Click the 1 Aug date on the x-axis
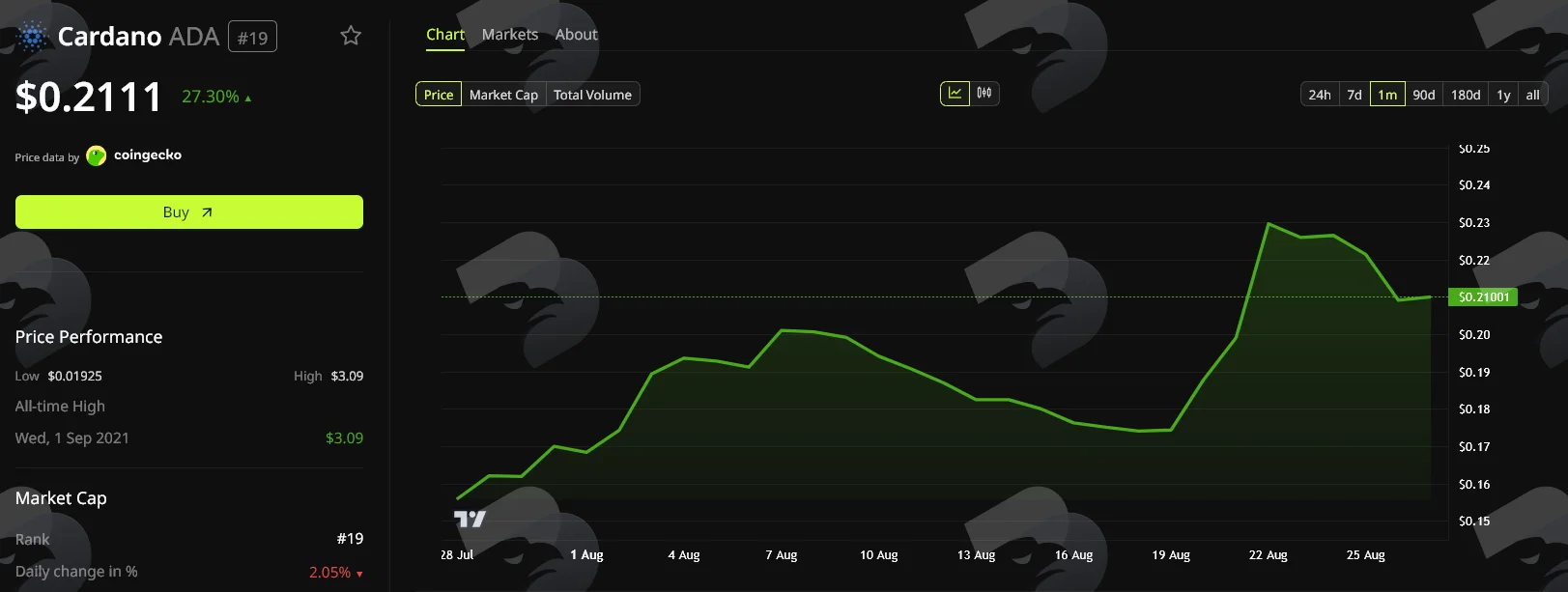This screenshot has height=592, width=1568. pos(586,555)
